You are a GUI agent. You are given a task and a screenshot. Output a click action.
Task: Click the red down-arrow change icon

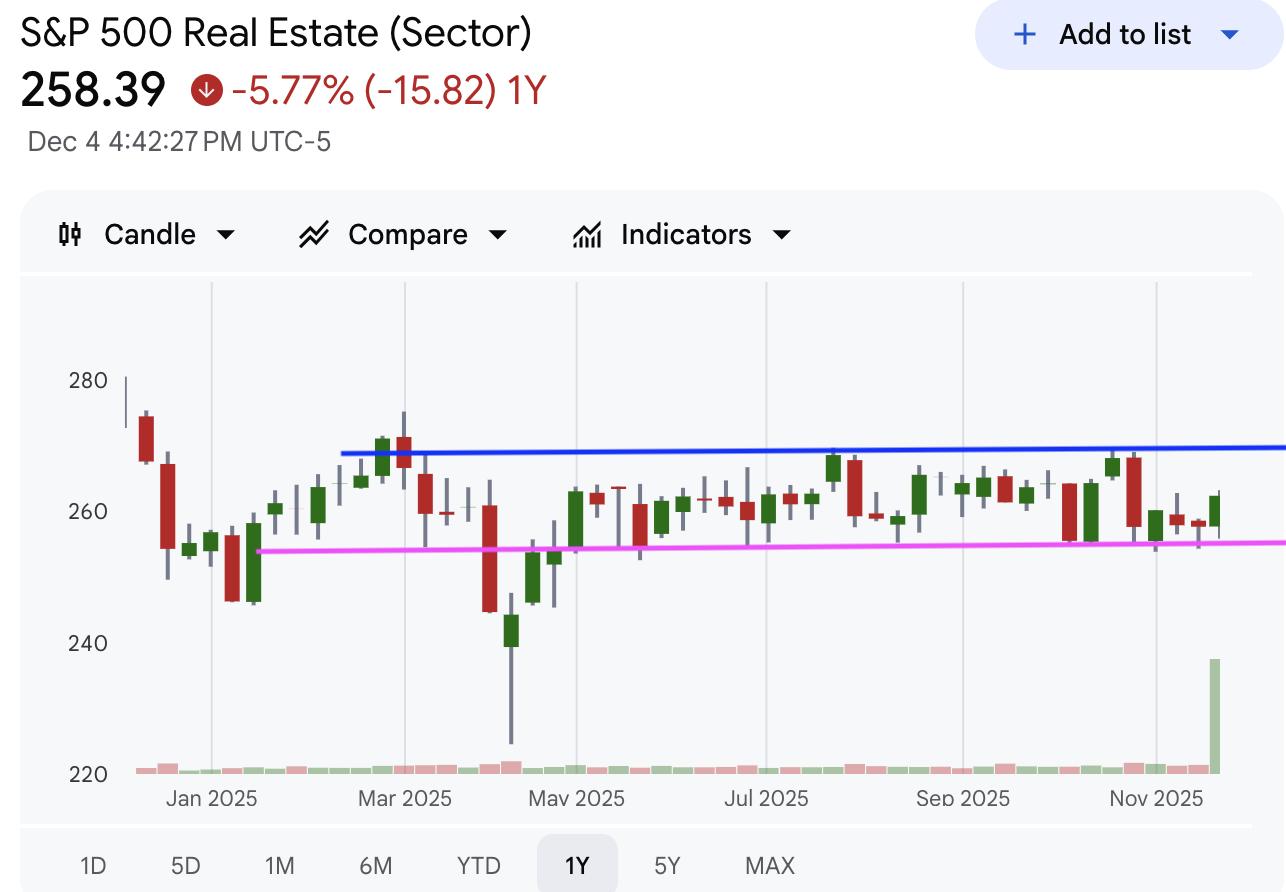click(206, 91)
